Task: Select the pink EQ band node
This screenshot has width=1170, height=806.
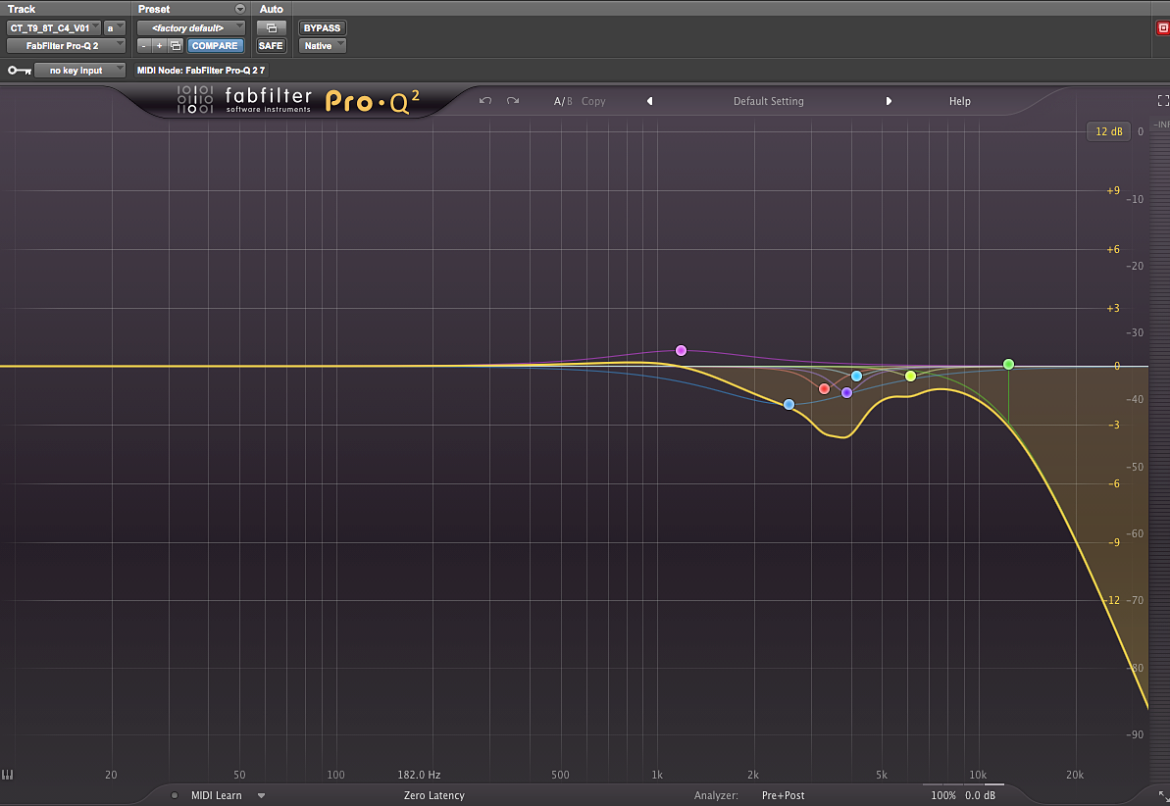Action: click(x=681, y=350)
